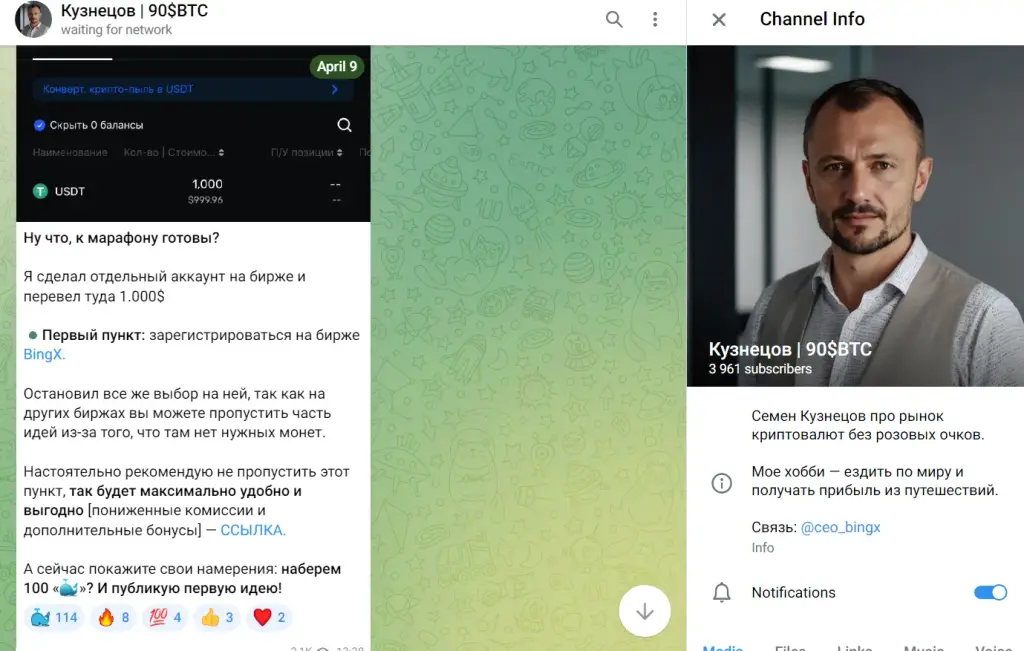
Task: Switch to the Links tab
Action: 854,648
